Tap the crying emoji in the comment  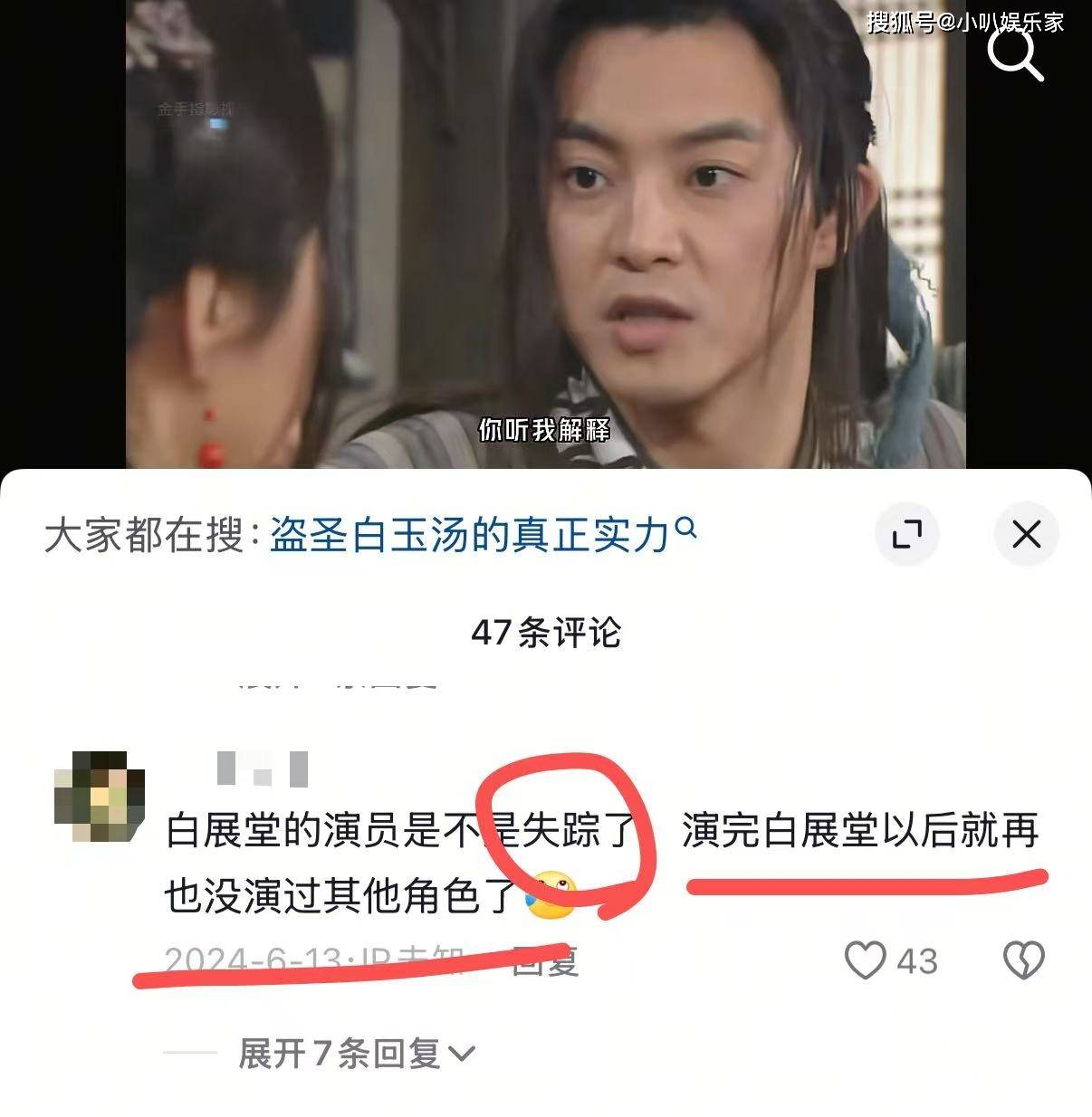pyautogui.click(x=551, y=896)
